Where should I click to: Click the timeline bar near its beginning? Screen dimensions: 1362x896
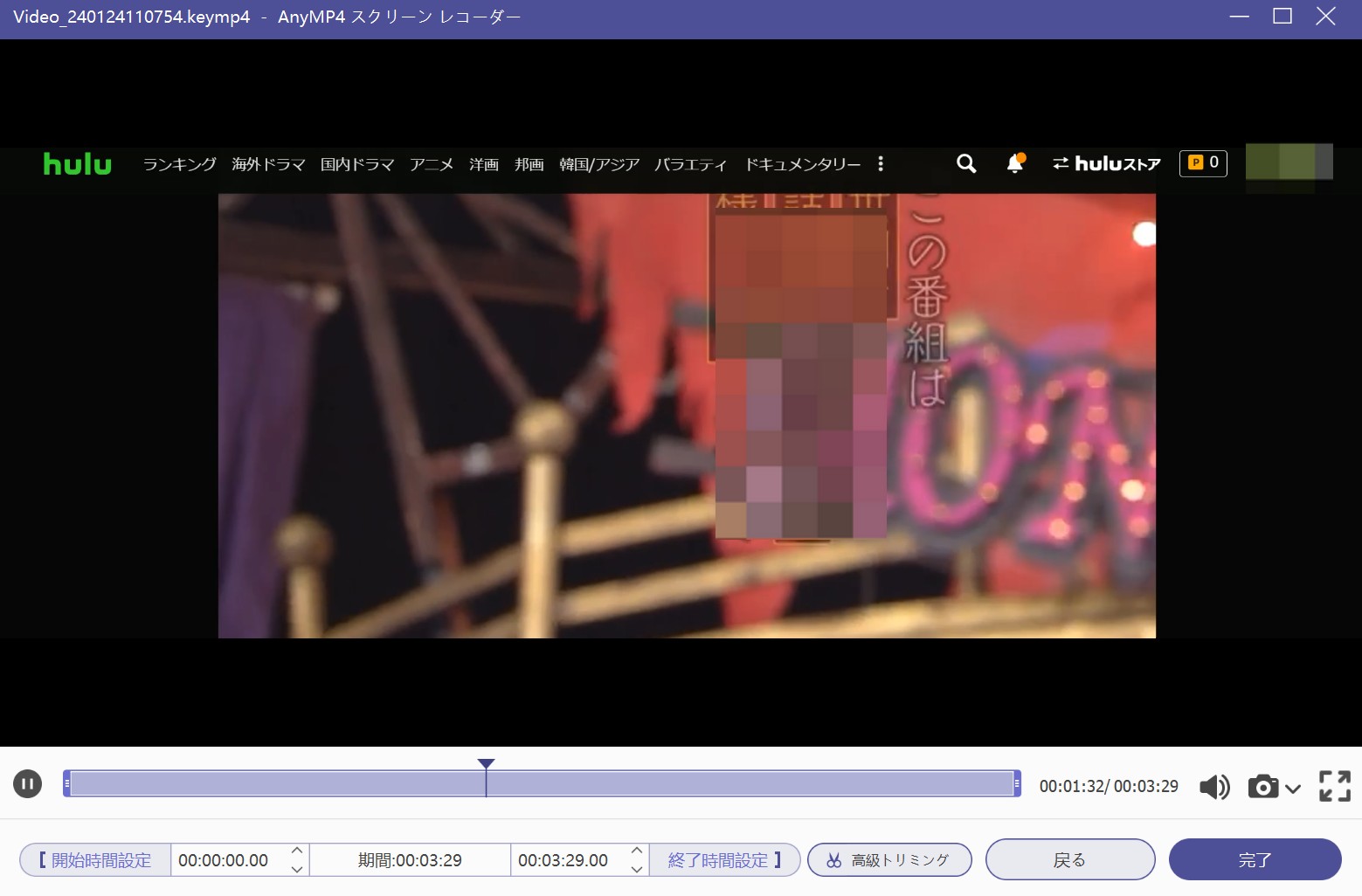tap(87, 783)
